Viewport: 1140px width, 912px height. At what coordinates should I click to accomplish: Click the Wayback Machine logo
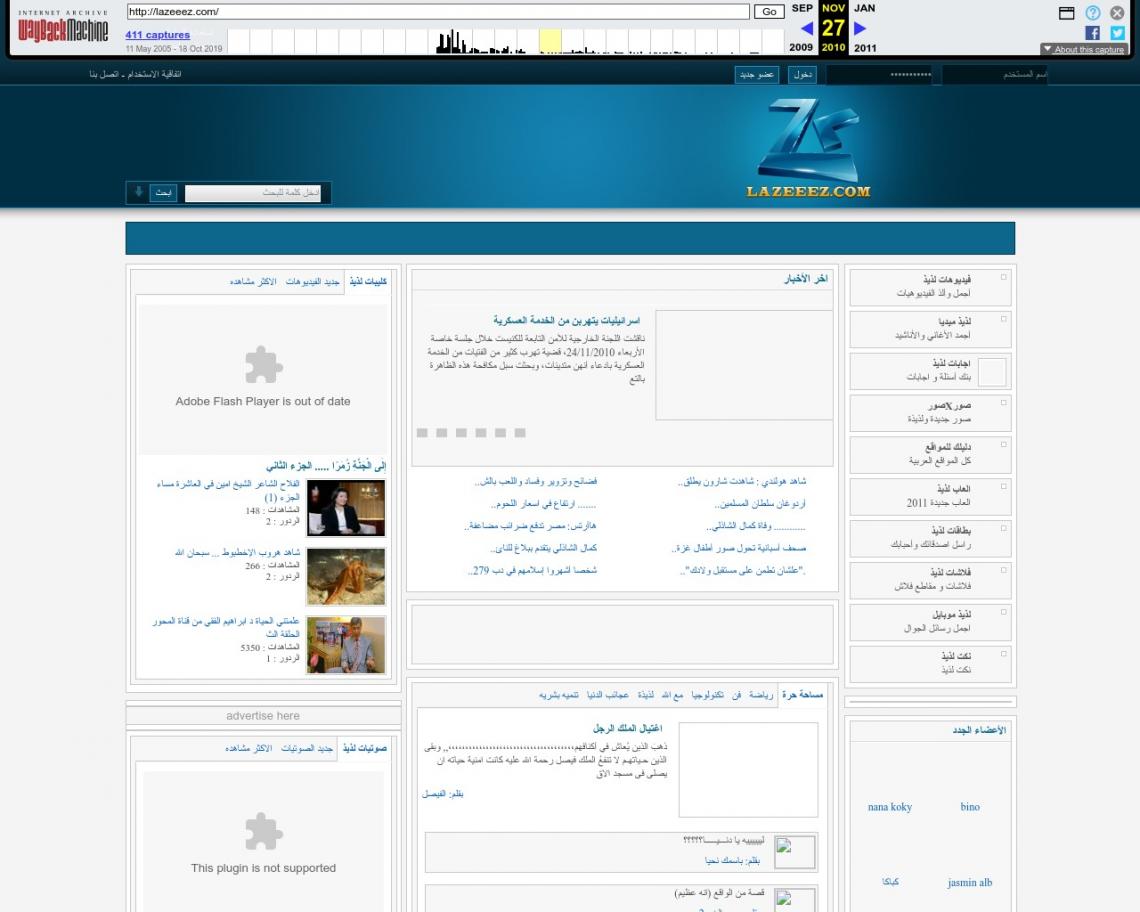(63, 28)
